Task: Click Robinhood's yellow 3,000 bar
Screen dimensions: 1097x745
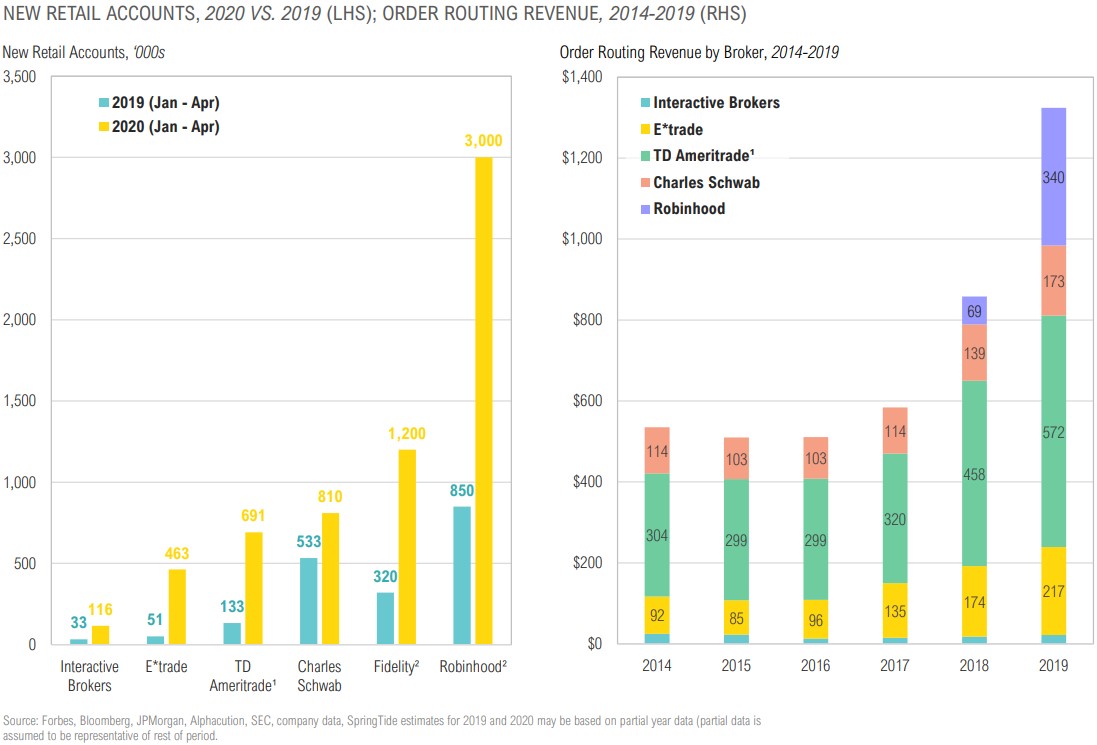Action: 483,400
